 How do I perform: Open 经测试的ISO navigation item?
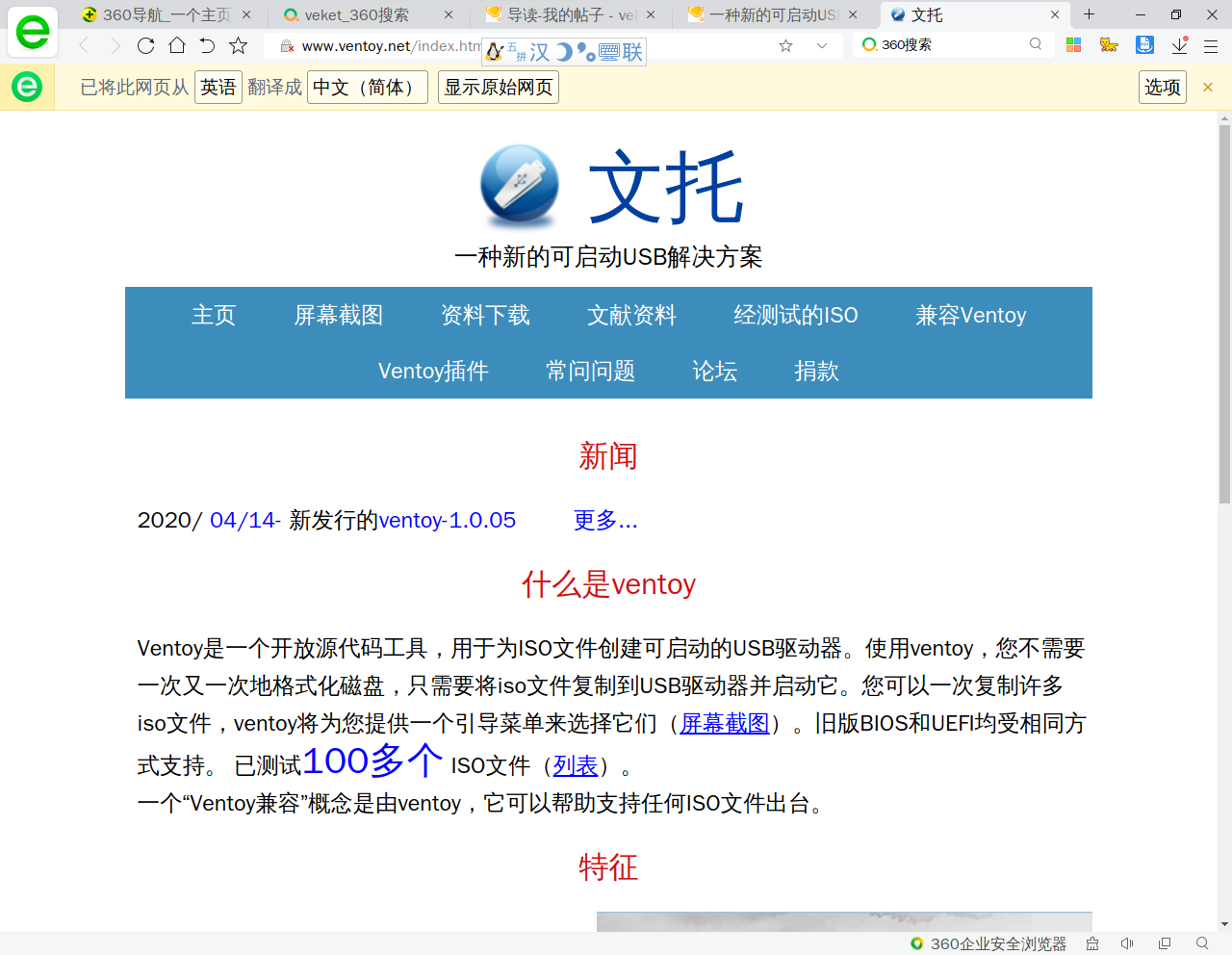tap(796, 316)
